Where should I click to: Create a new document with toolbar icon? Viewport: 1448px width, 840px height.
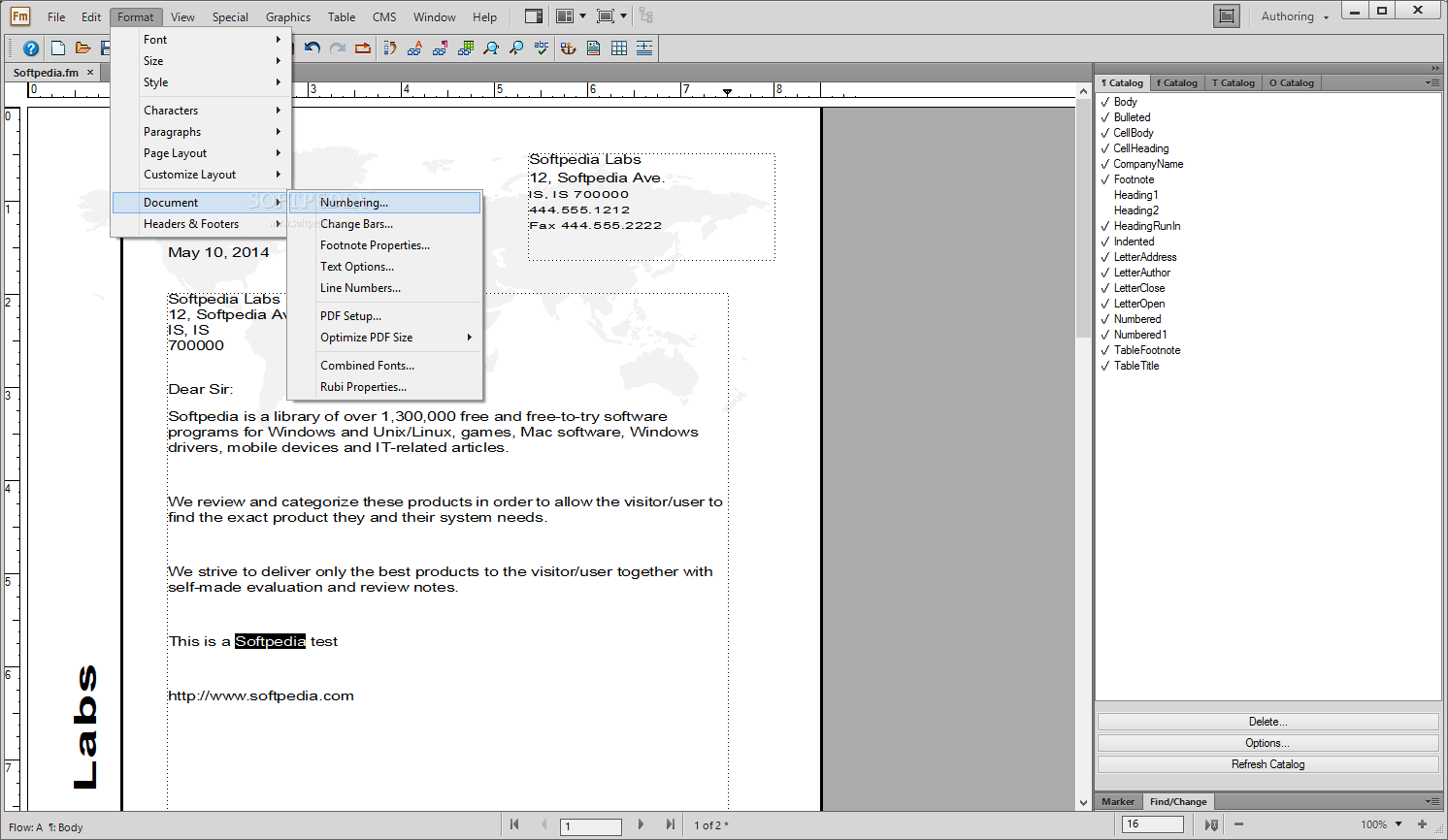[x=58, y=48]
